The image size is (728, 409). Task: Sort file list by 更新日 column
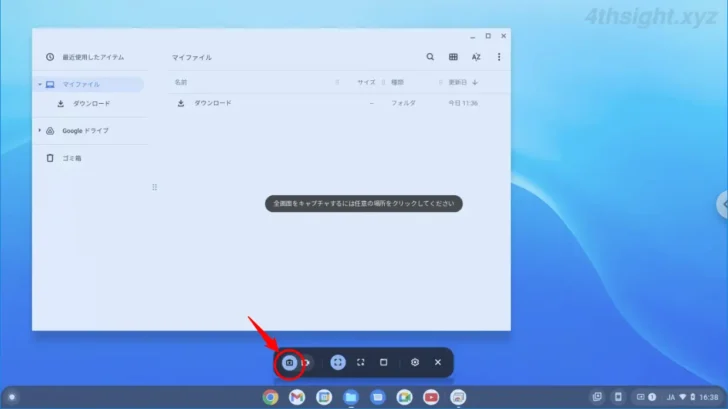coord(458,82)
